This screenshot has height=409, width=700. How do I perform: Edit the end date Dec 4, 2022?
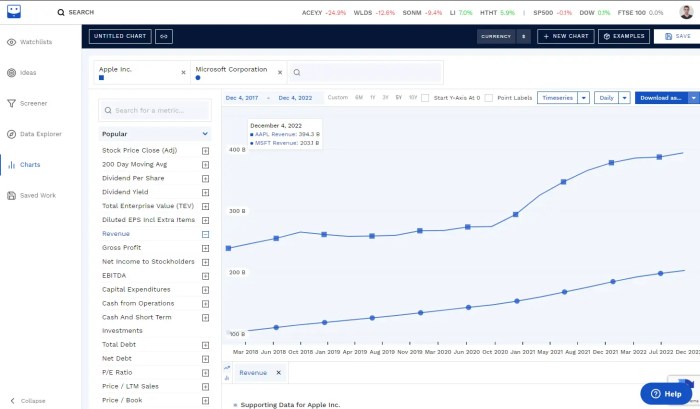click(x=295, y=98)
